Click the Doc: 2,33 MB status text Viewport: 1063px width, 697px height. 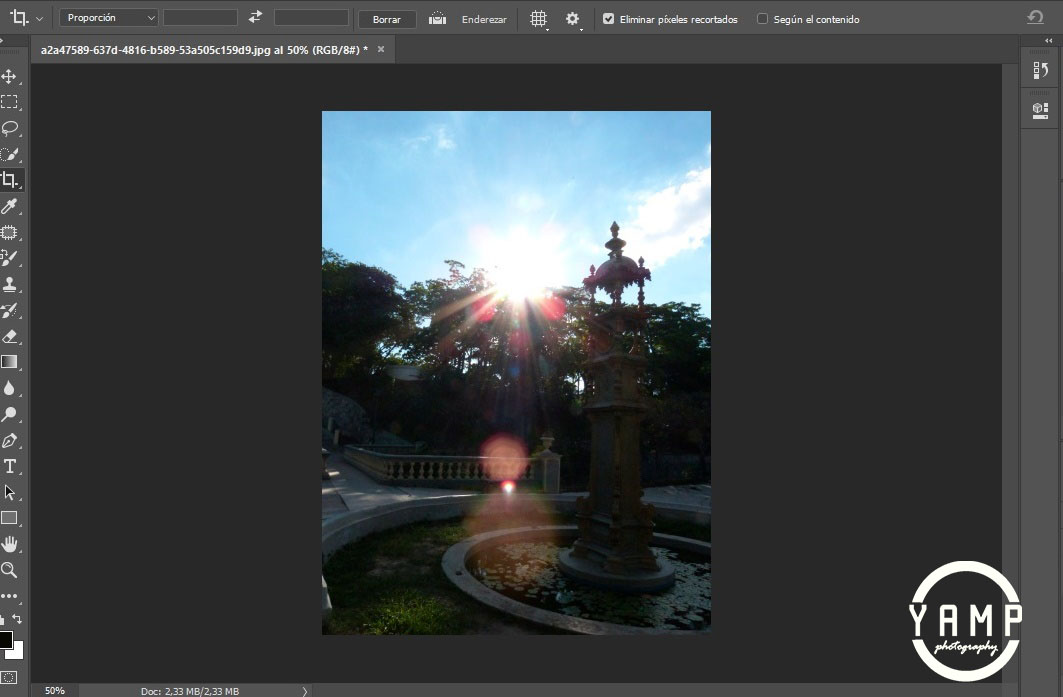coord(190,691)
